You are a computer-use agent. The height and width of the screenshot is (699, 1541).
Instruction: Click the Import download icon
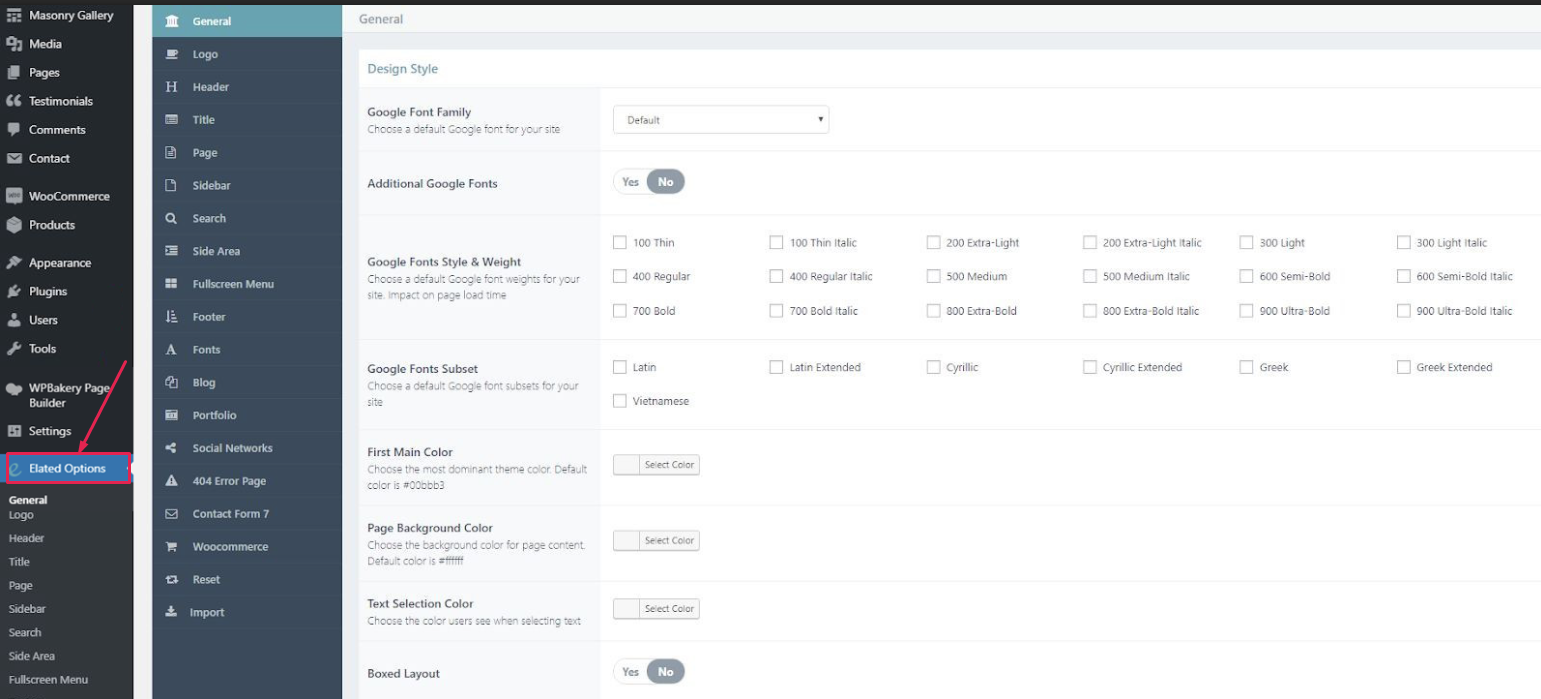[x=171, y=612]
